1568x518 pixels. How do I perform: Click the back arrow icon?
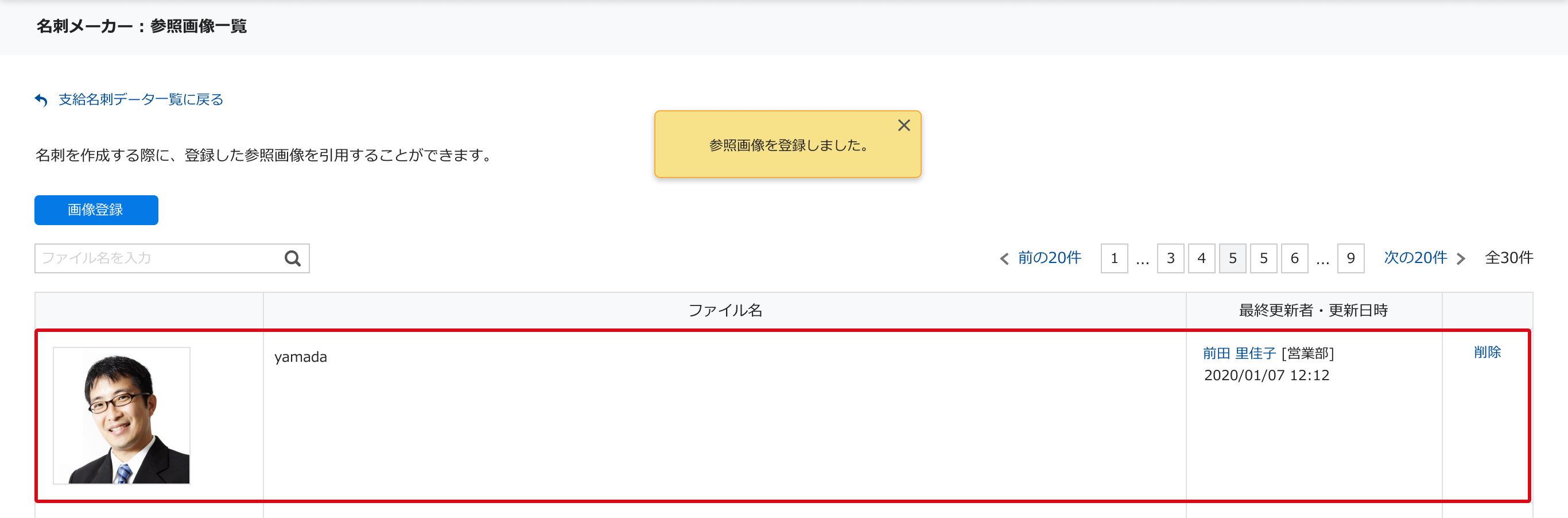click(x=41, y=100)
